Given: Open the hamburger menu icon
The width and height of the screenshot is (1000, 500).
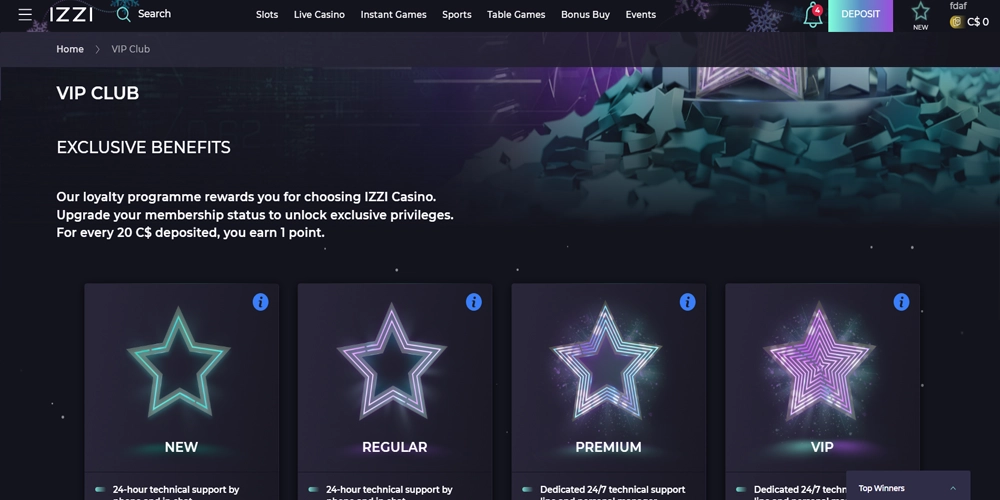Looking at the screenshot, I should pos(25,15).
